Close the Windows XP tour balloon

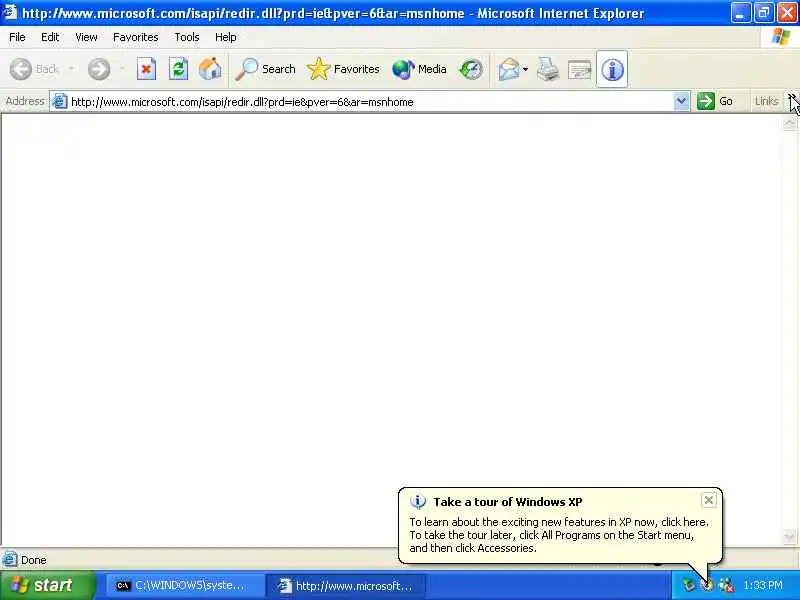tap(708, 500)
